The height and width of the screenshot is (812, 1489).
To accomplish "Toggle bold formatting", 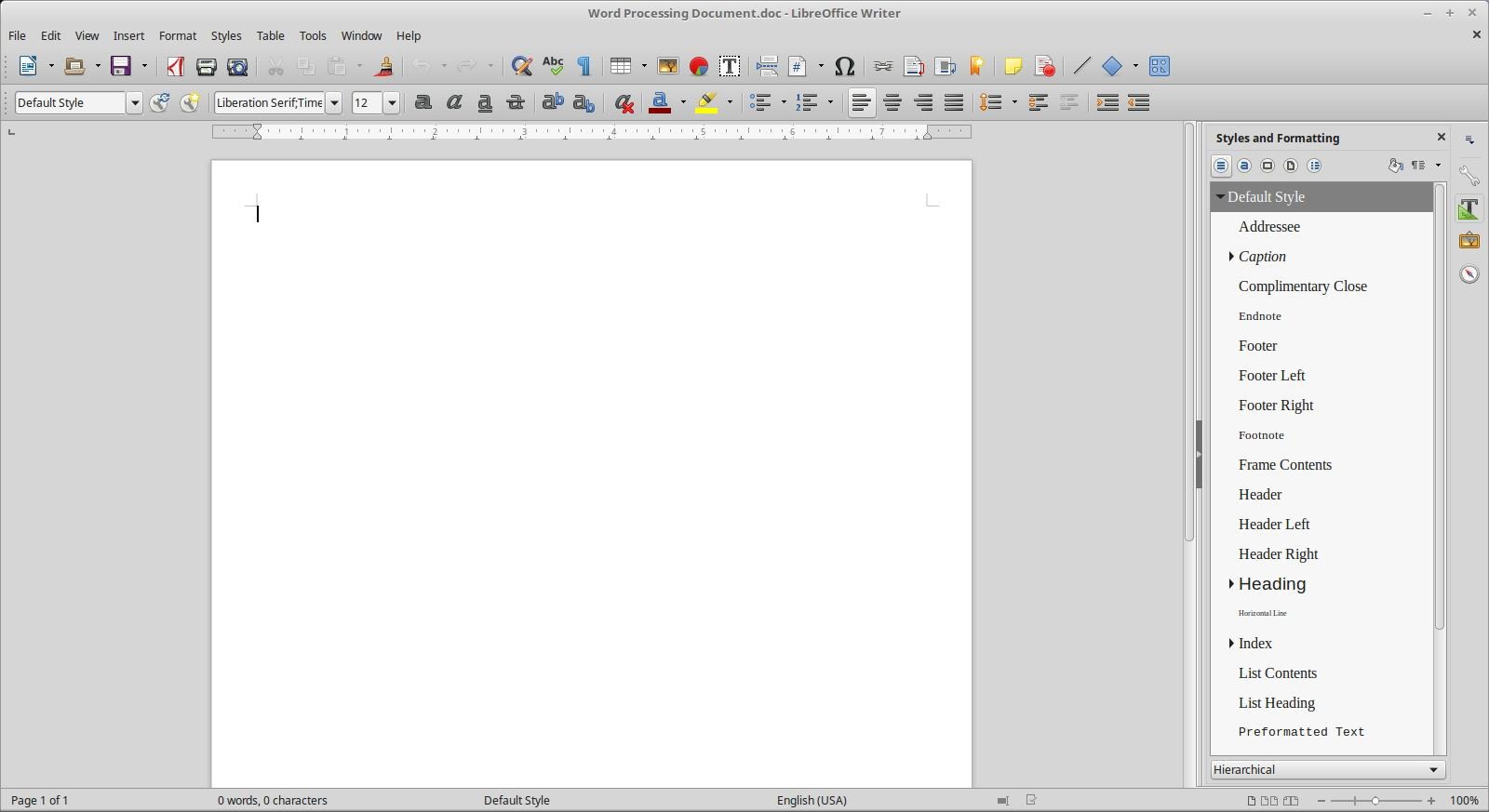I will coord(423,103).
